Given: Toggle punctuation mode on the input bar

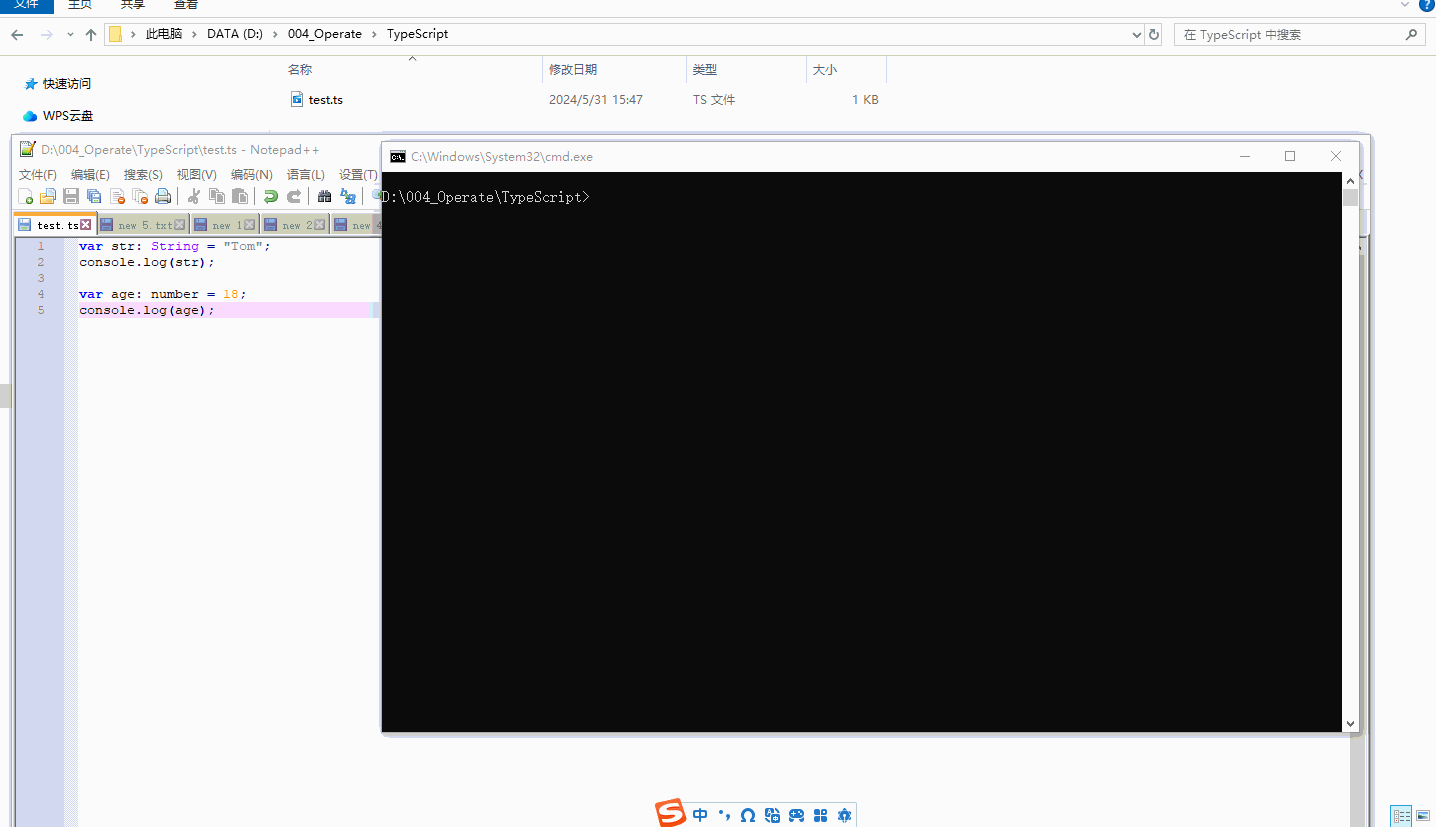Looking at the screenshot, I should 725,815.
